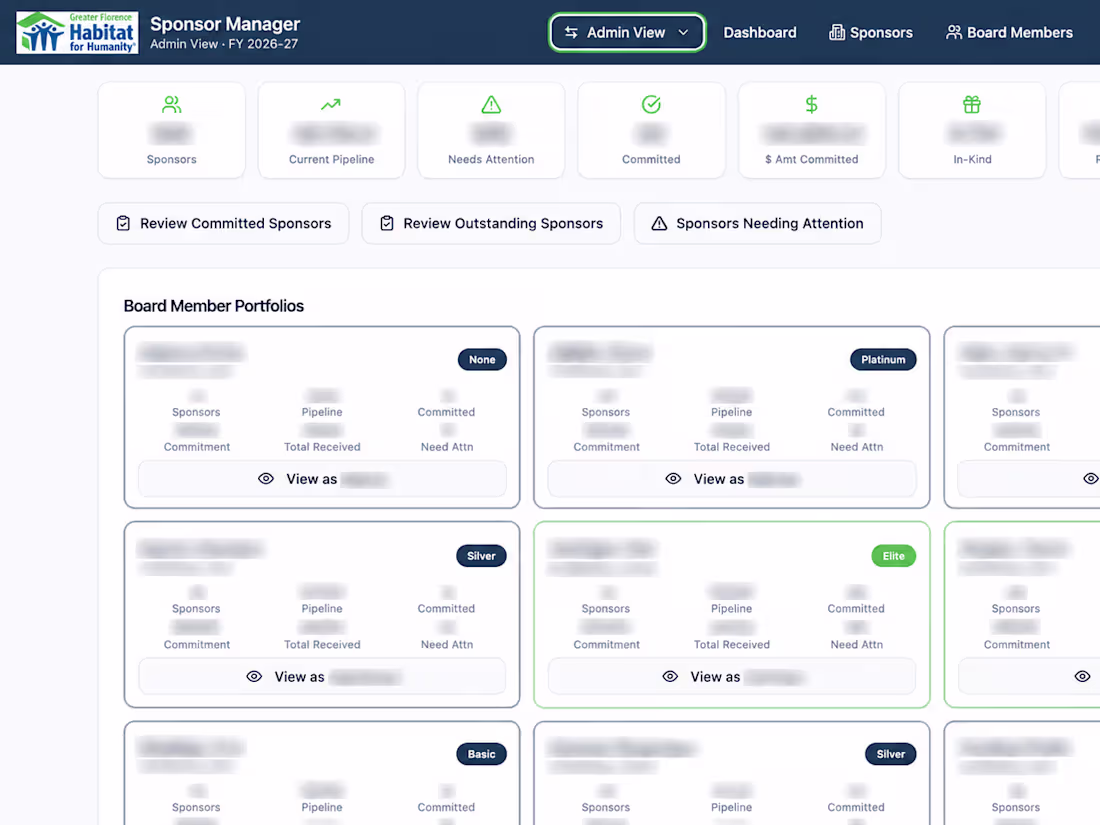Viewport: 1100px width, 825px height.
Task: Click the Board Member Portfolios heading
Action: 214,306
